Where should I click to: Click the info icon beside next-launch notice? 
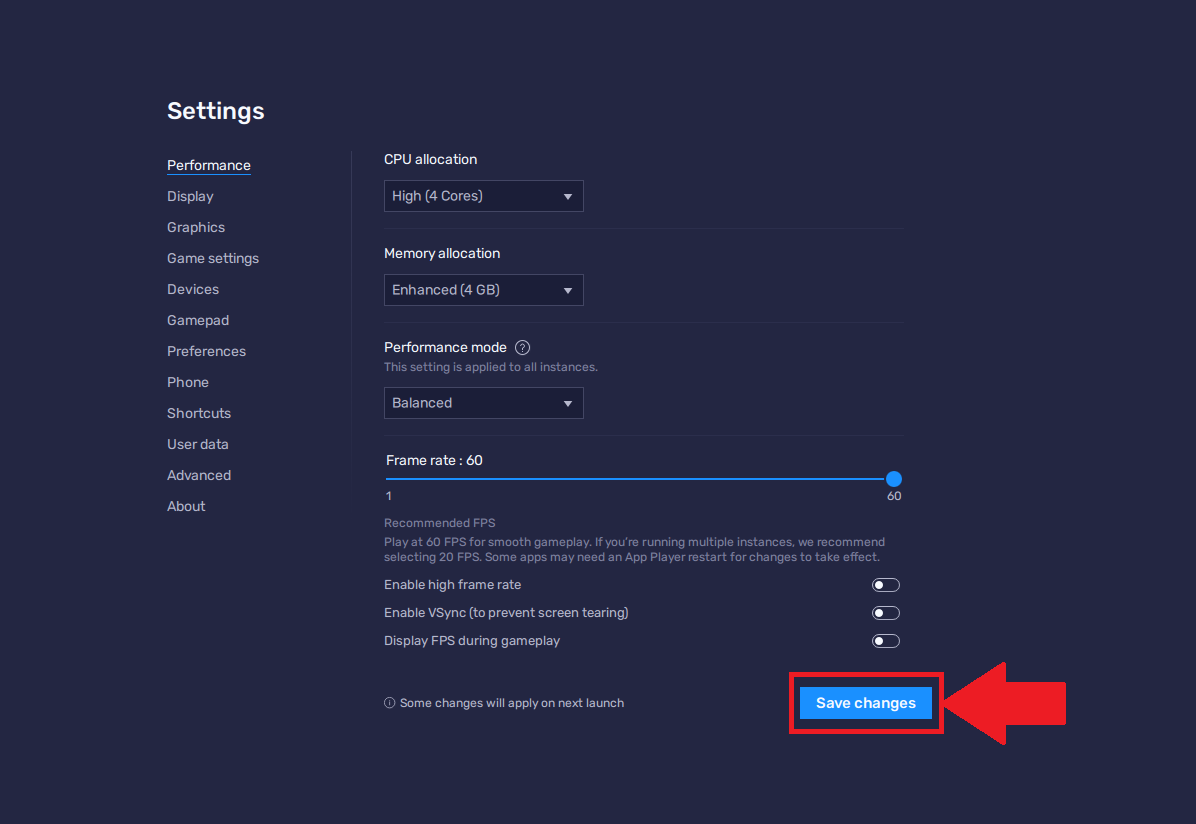pos(390,703)
